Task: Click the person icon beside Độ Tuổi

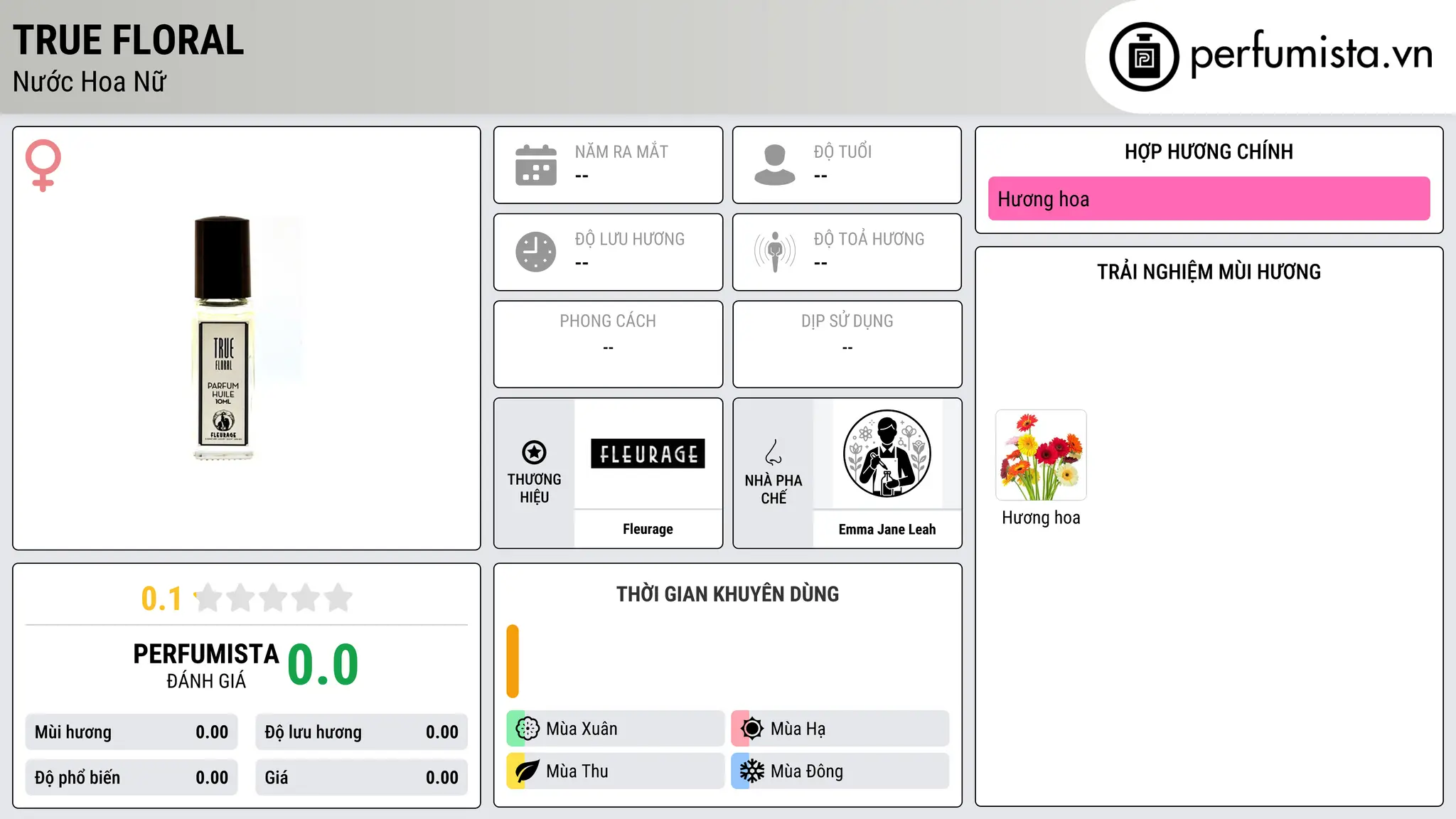Action: [x=775, y=165]
